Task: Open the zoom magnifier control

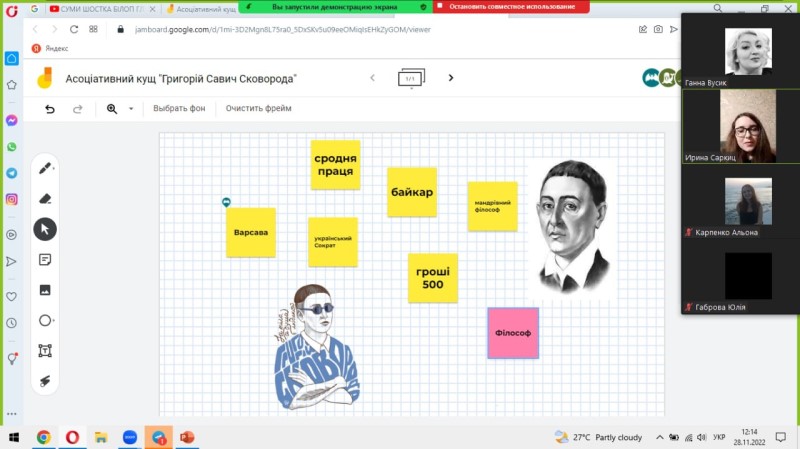Action: point(112,109)
